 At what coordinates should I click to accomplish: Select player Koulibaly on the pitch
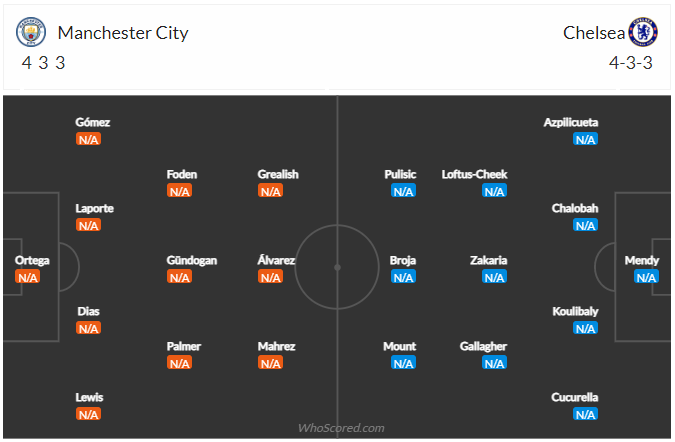point(575,311)
